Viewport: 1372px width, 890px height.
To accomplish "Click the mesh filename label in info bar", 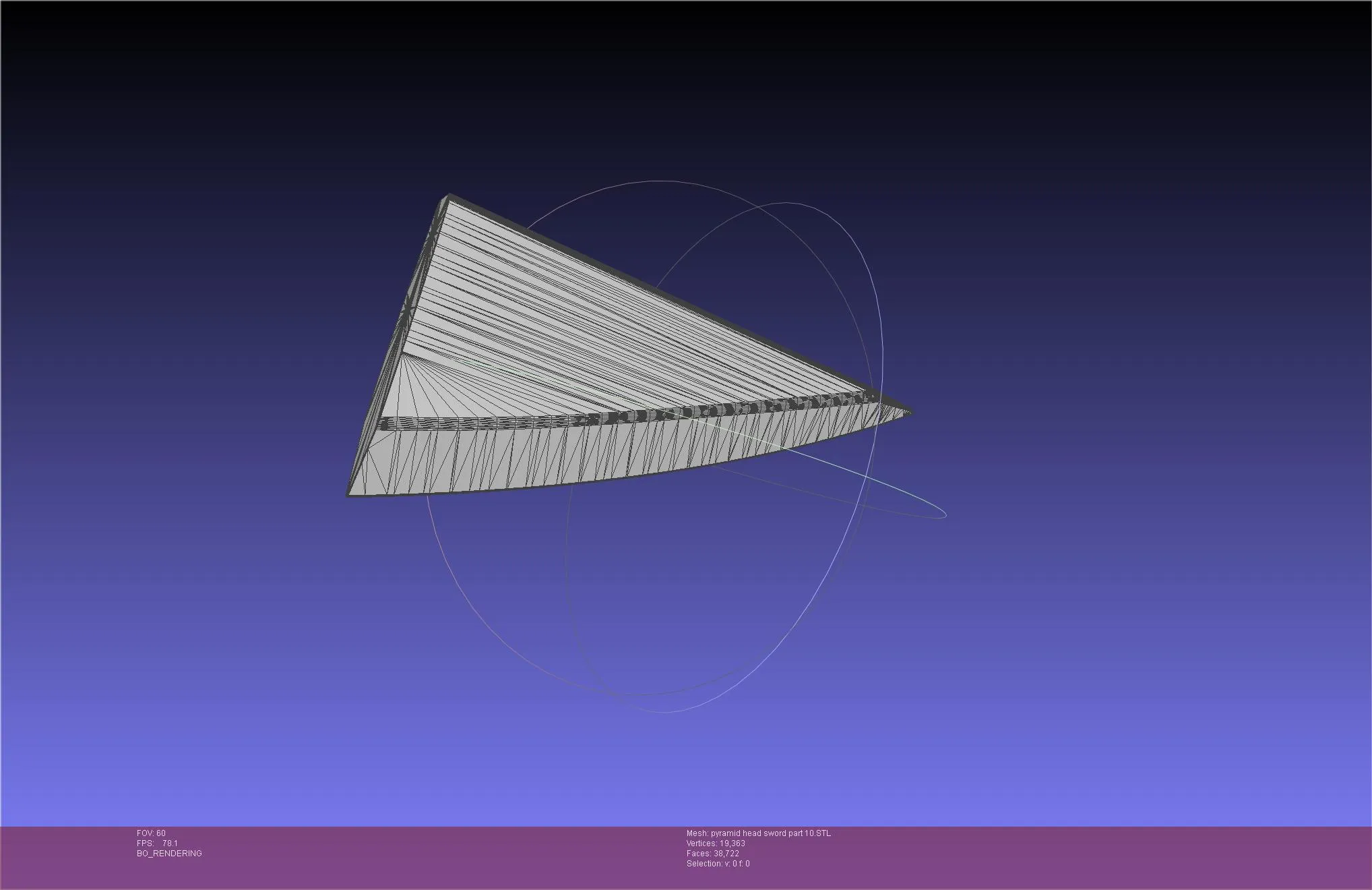I will [x=758, y=833].
